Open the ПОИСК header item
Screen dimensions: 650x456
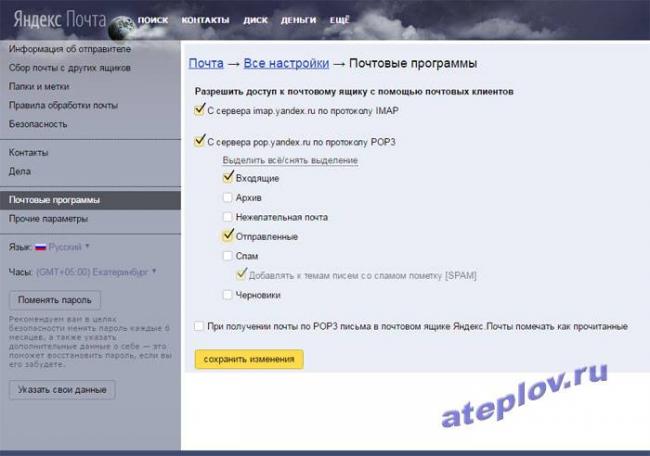153,20
